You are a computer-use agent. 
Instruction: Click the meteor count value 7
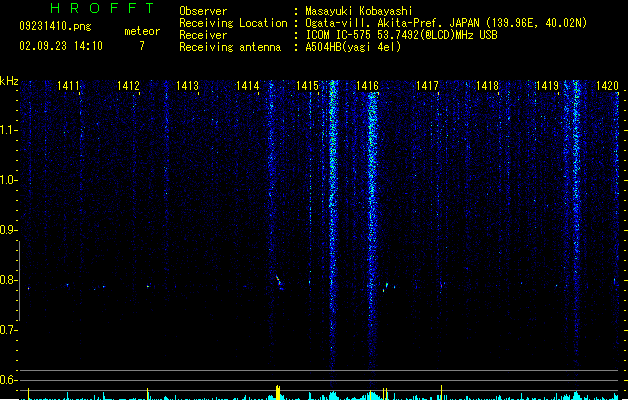(x=142, y=46)
